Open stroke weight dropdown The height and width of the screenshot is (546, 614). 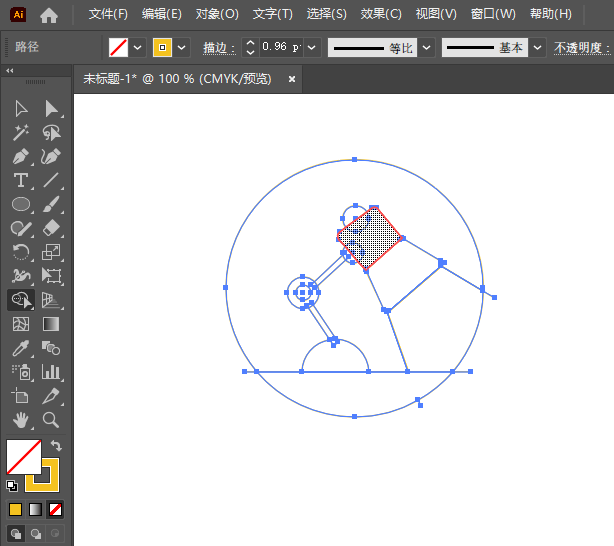pyautogui.click(x=312, y=48)
